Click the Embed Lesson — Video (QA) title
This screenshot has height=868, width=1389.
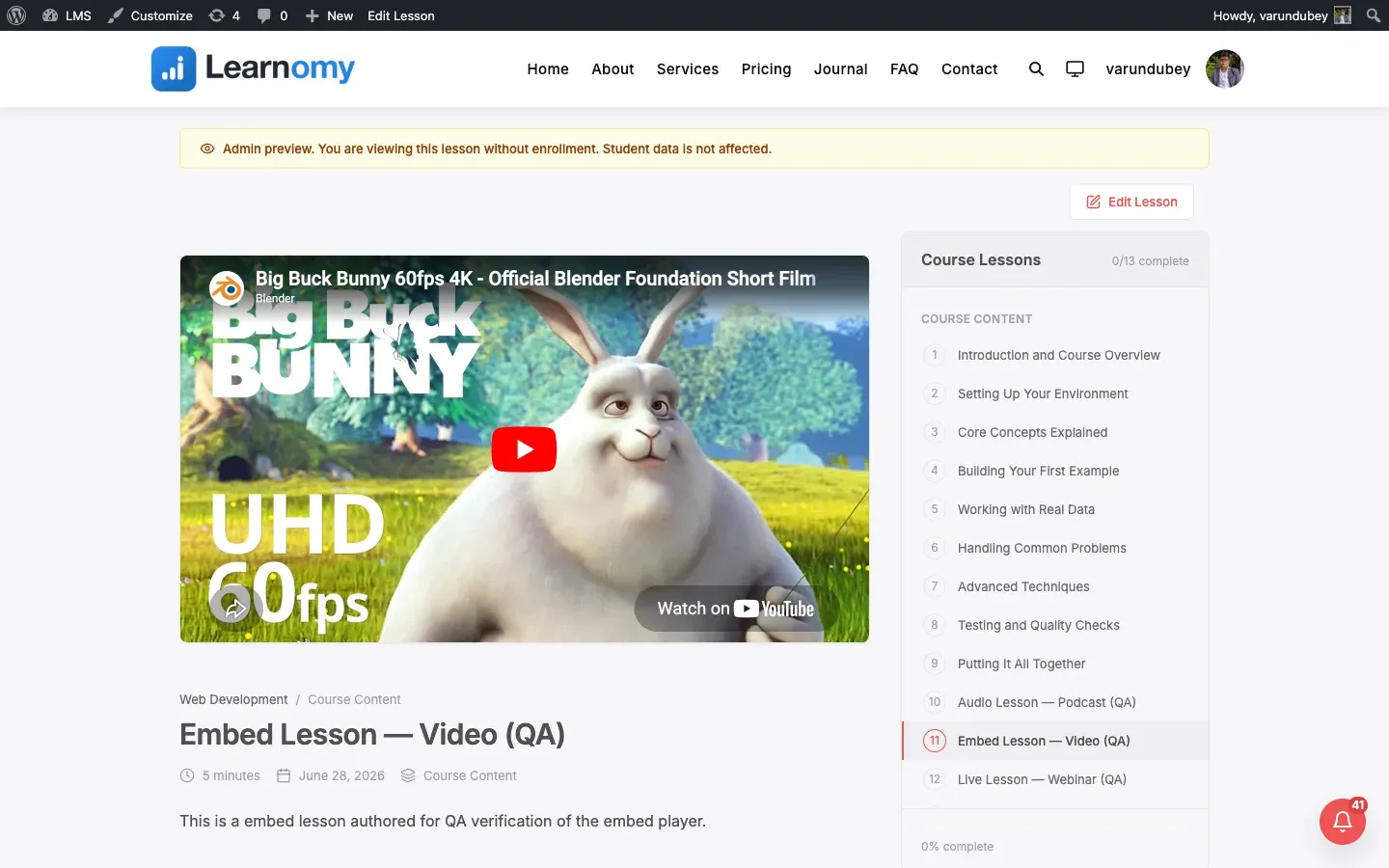click(372, 735)
